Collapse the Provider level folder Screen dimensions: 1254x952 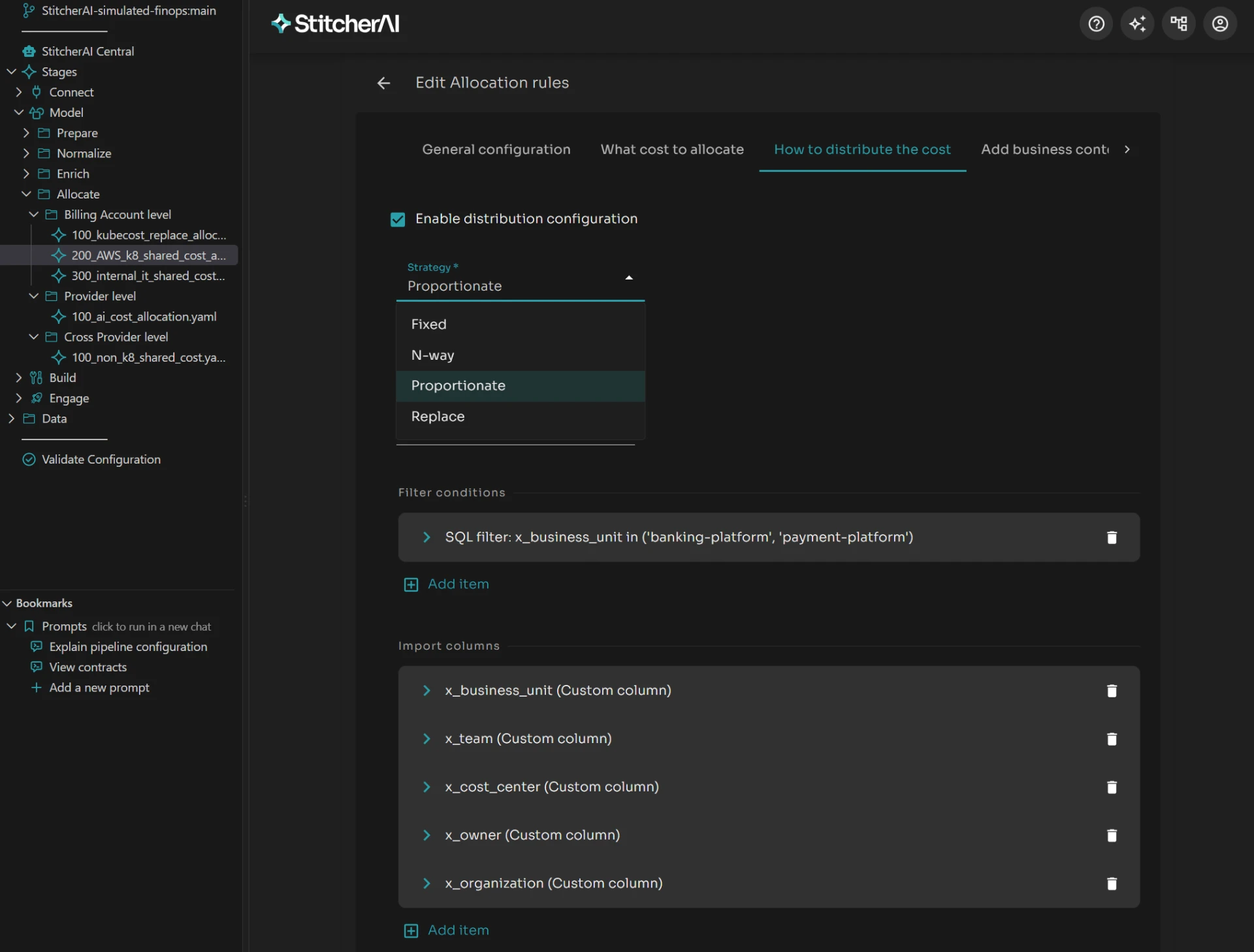pos(33,296)
